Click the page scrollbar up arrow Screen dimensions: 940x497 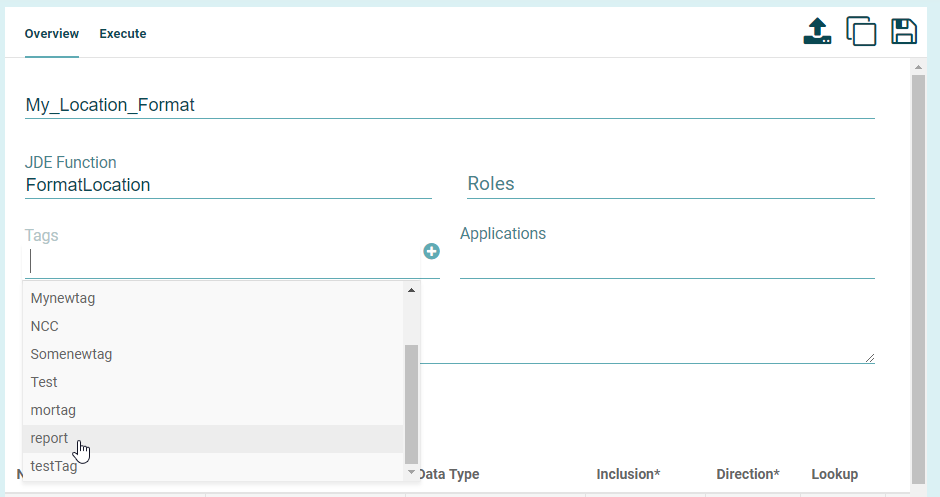918,67
